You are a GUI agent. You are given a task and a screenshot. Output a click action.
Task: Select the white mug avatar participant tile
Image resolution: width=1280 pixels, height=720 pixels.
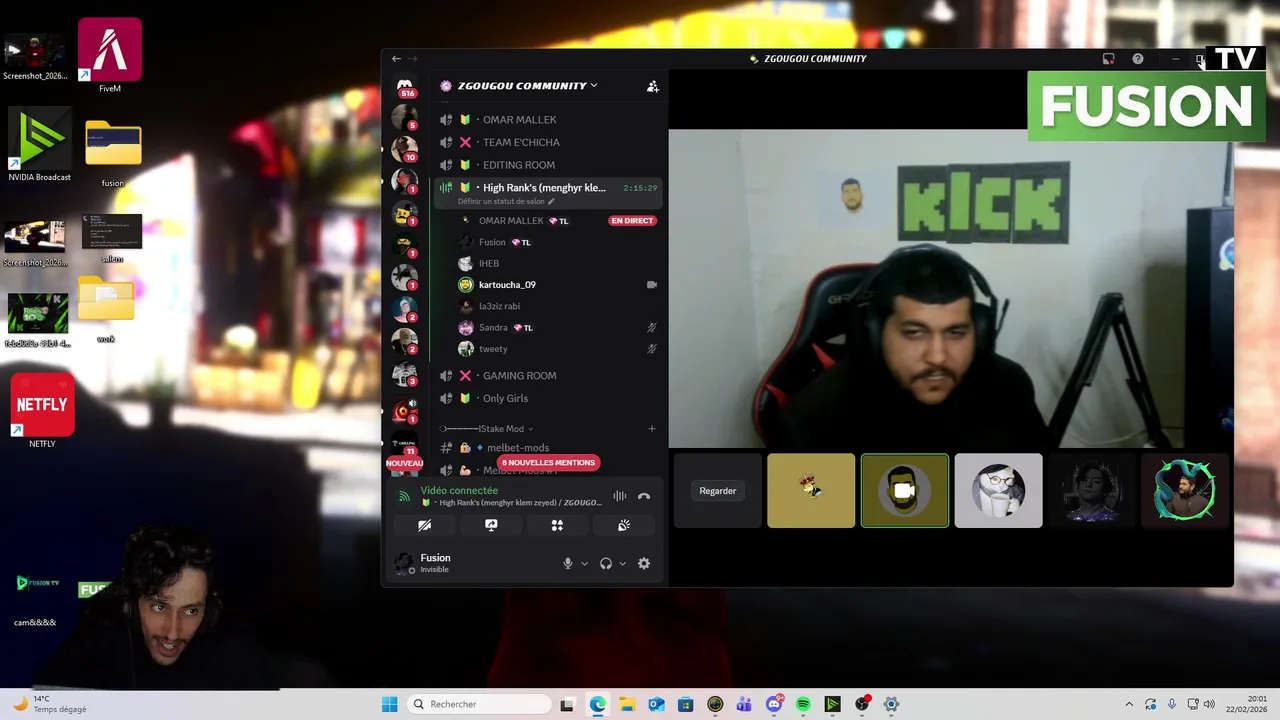pos(998,491)
